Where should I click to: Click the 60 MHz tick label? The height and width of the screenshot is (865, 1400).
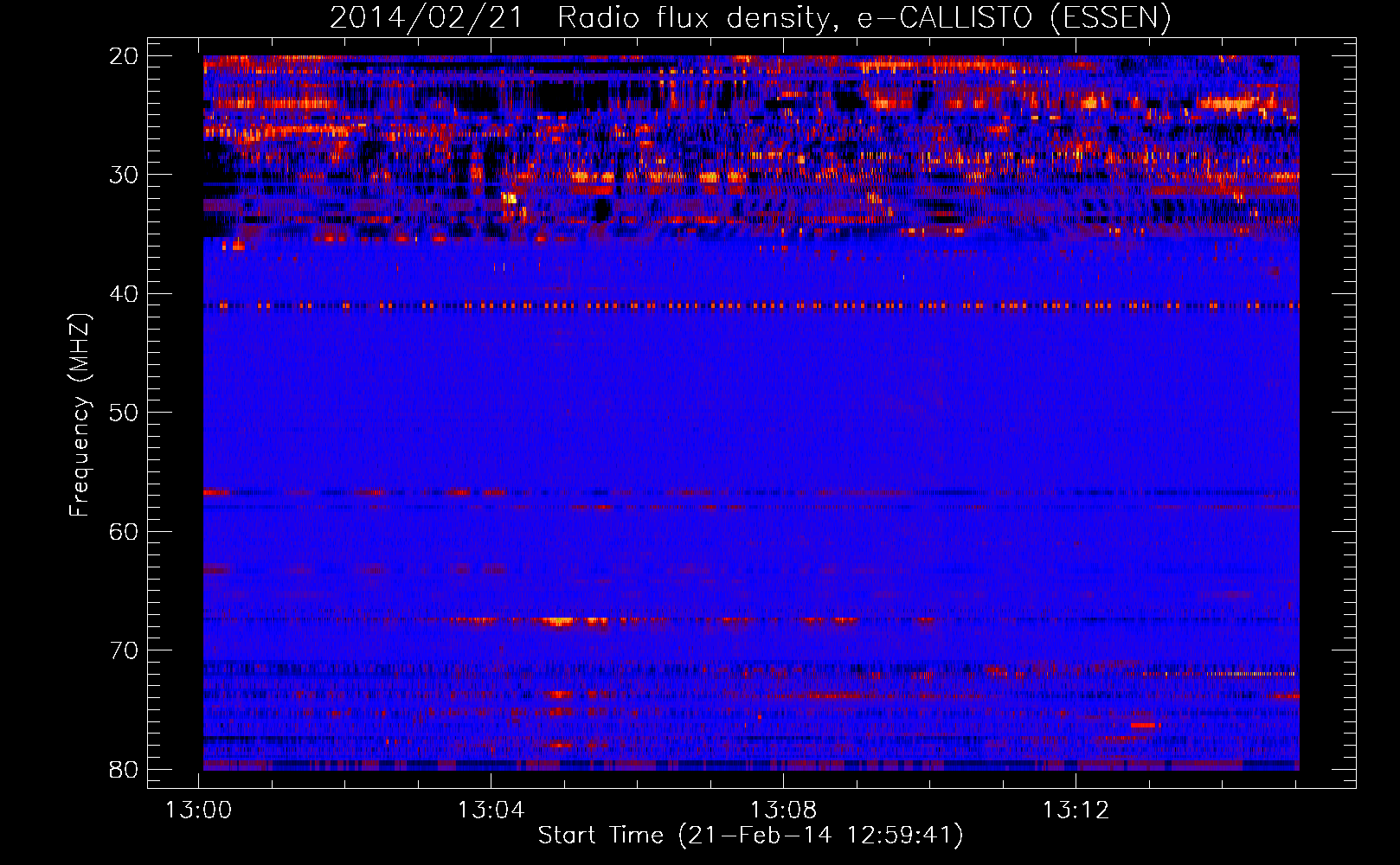(125, 531)
